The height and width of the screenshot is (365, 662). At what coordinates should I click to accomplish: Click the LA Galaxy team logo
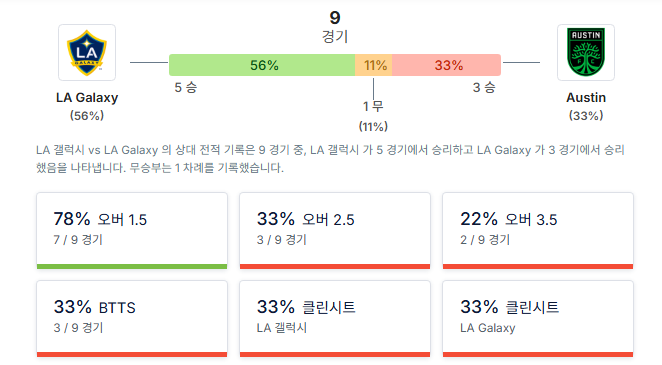click(x=87, y=53)
